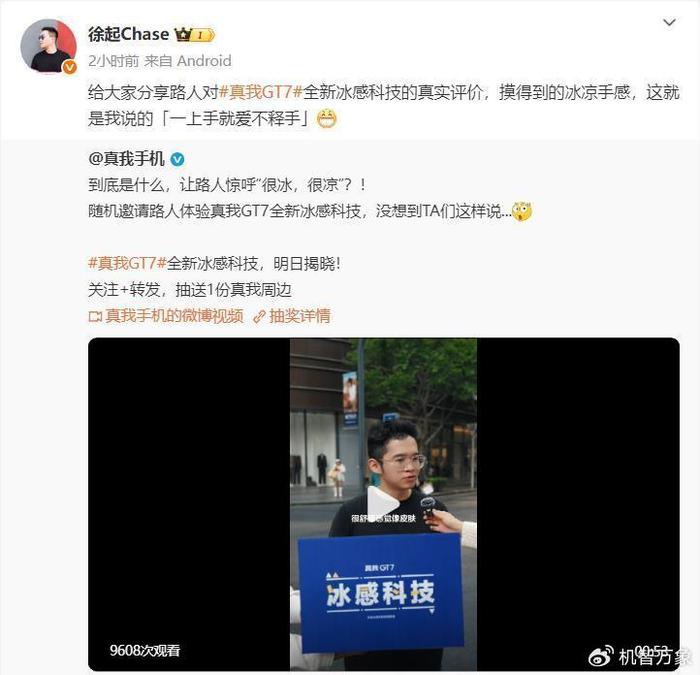700x675 pixels.
Task: Expand the post options chevron menu
Action: click(669, 22)
